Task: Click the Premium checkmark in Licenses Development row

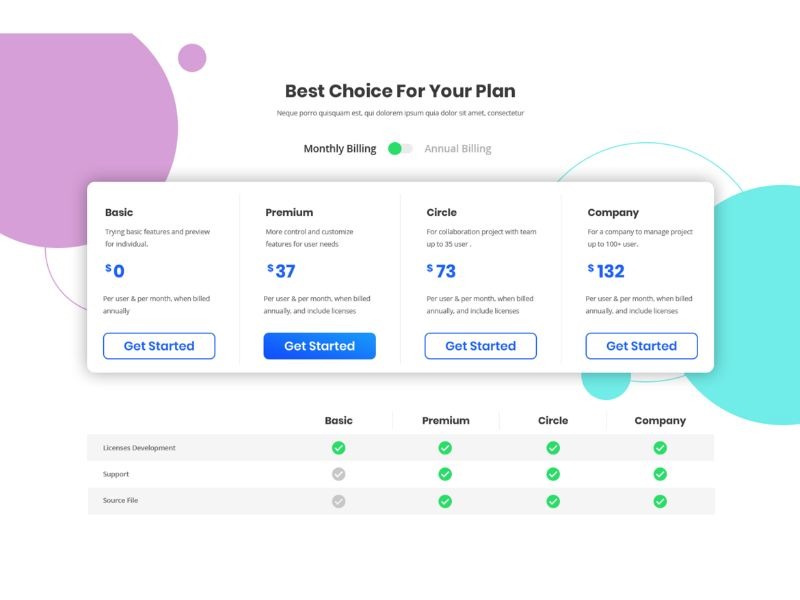Action: [x=445, y=448]
